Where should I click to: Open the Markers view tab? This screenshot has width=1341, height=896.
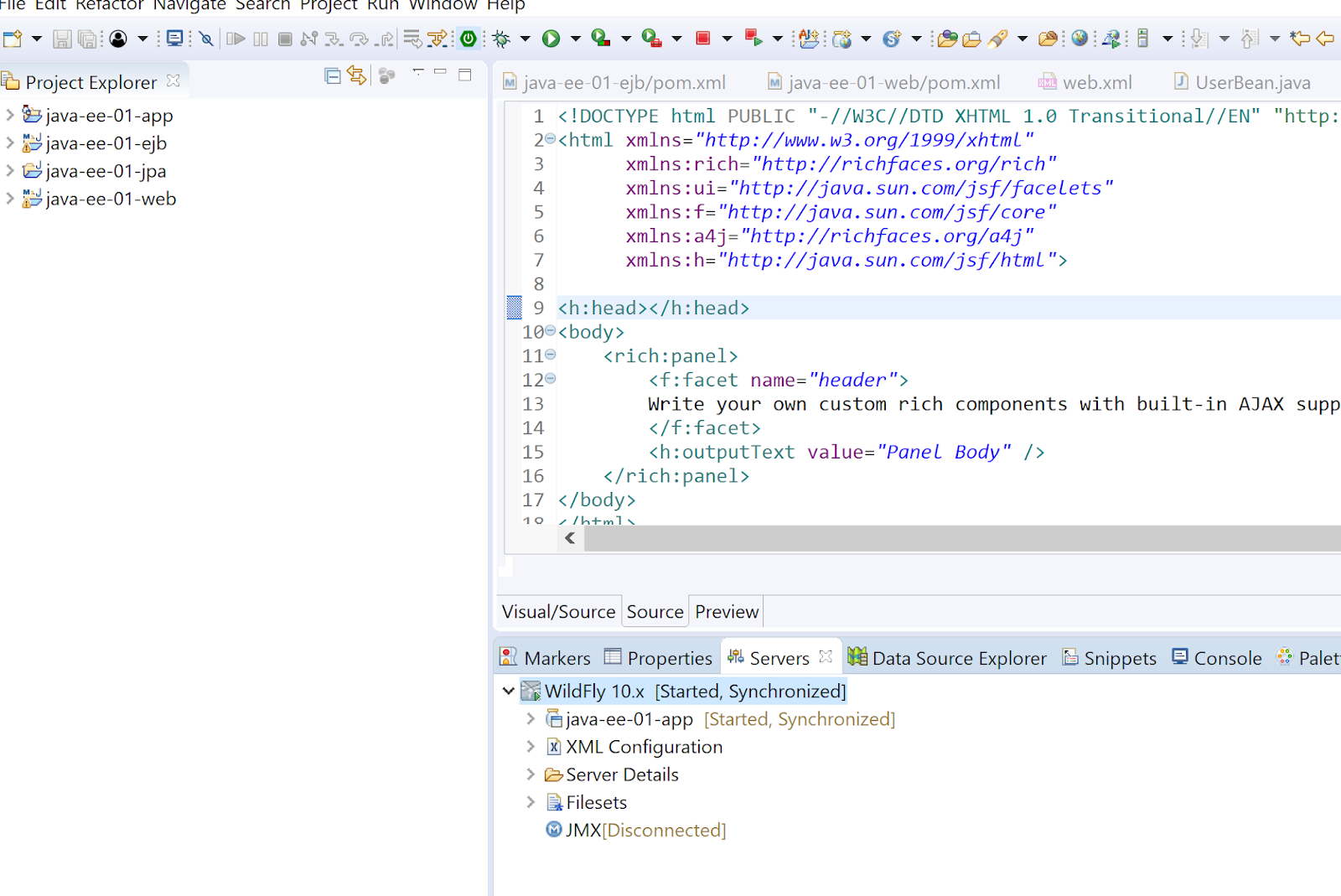pos(545,658)
